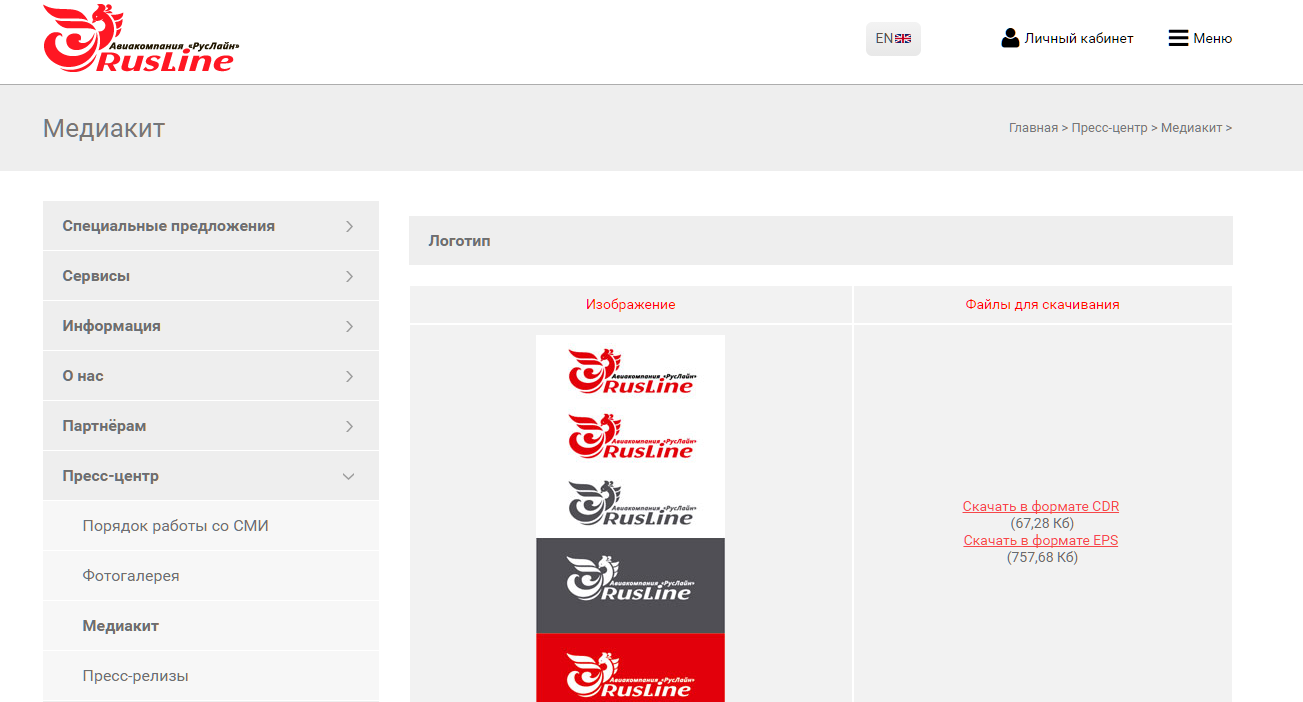1303x702 pixels.
Task: Select the Пресс-центр sidebar item
Action: 211,476
